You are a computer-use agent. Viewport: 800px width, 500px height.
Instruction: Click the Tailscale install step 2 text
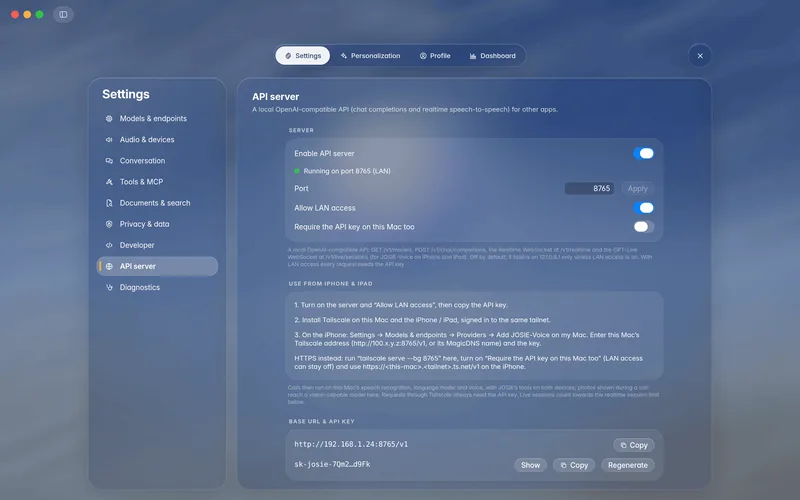coord(422,320)
